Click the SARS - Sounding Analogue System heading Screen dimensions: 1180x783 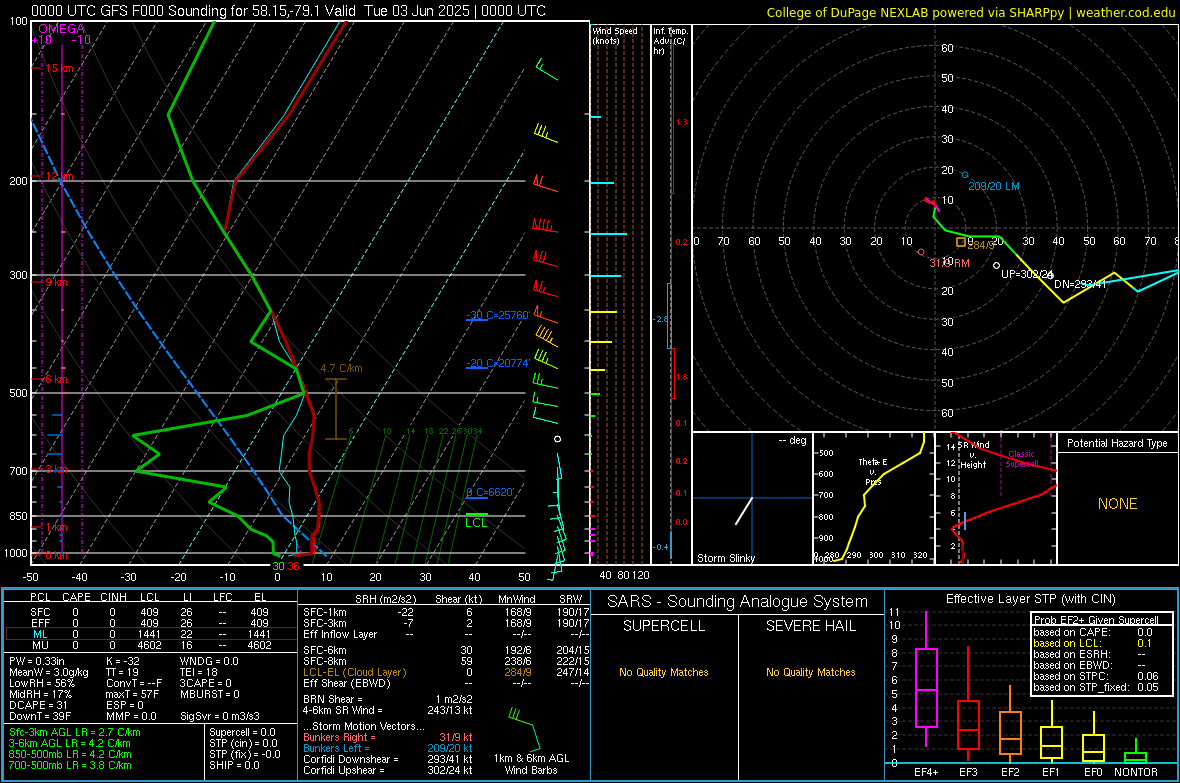tap(738, 602)
